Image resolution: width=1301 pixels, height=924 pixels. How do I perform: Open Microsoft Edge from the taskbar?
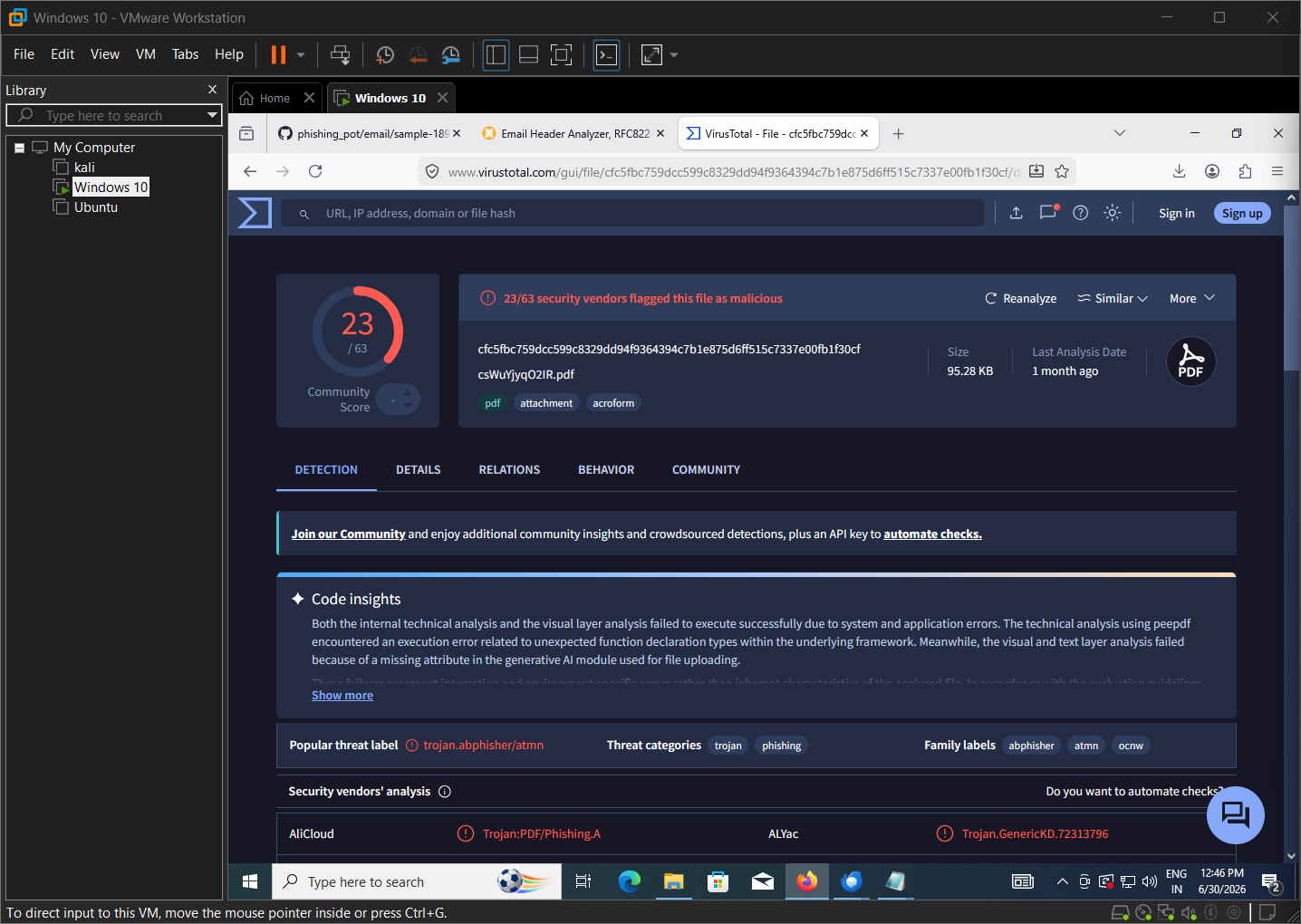point(630,881)
